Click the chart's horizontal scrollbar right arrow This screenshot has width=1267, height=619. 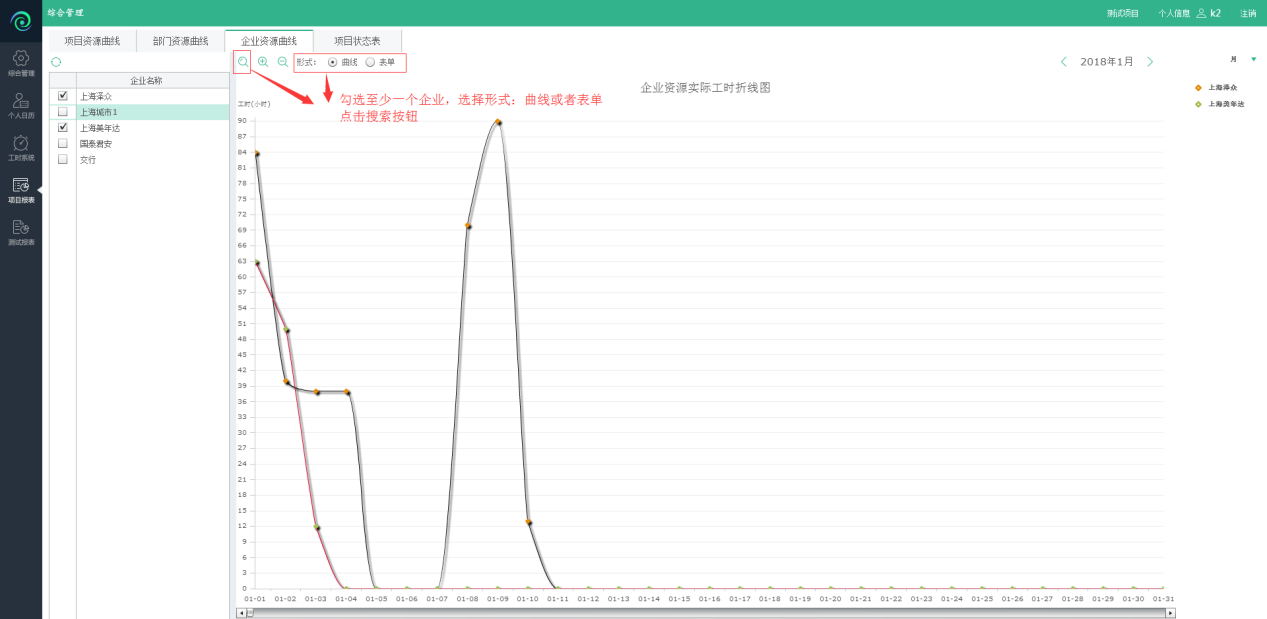coord(1170,612)
